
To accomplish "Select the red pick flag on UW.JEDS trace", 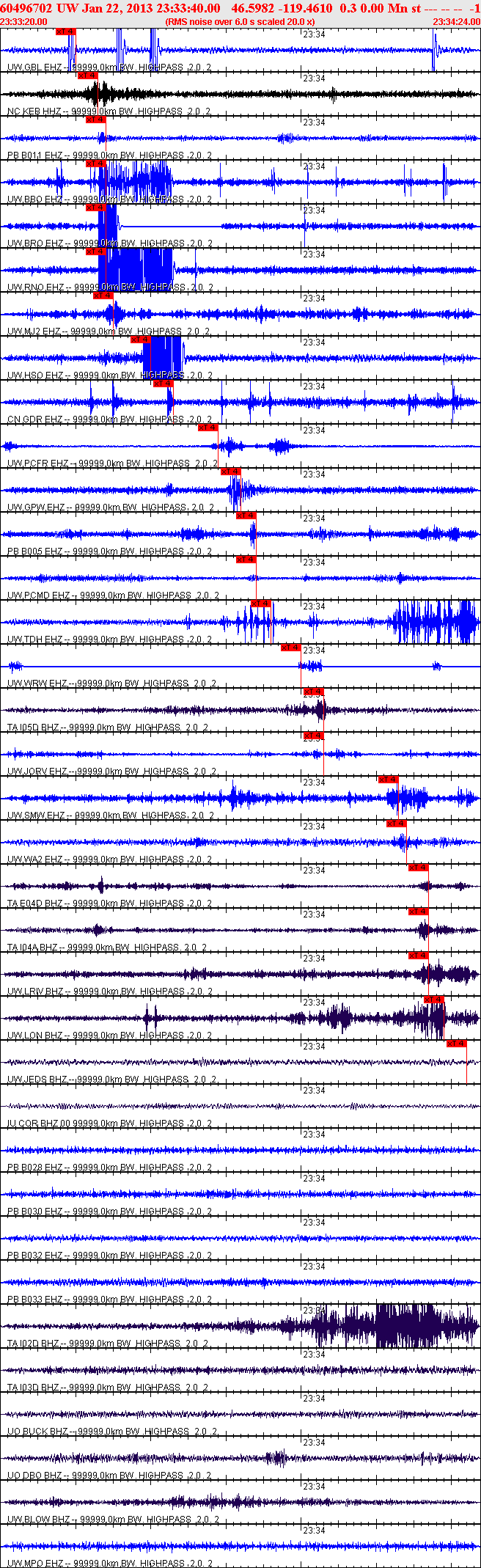I will (x=456, y=1044).
